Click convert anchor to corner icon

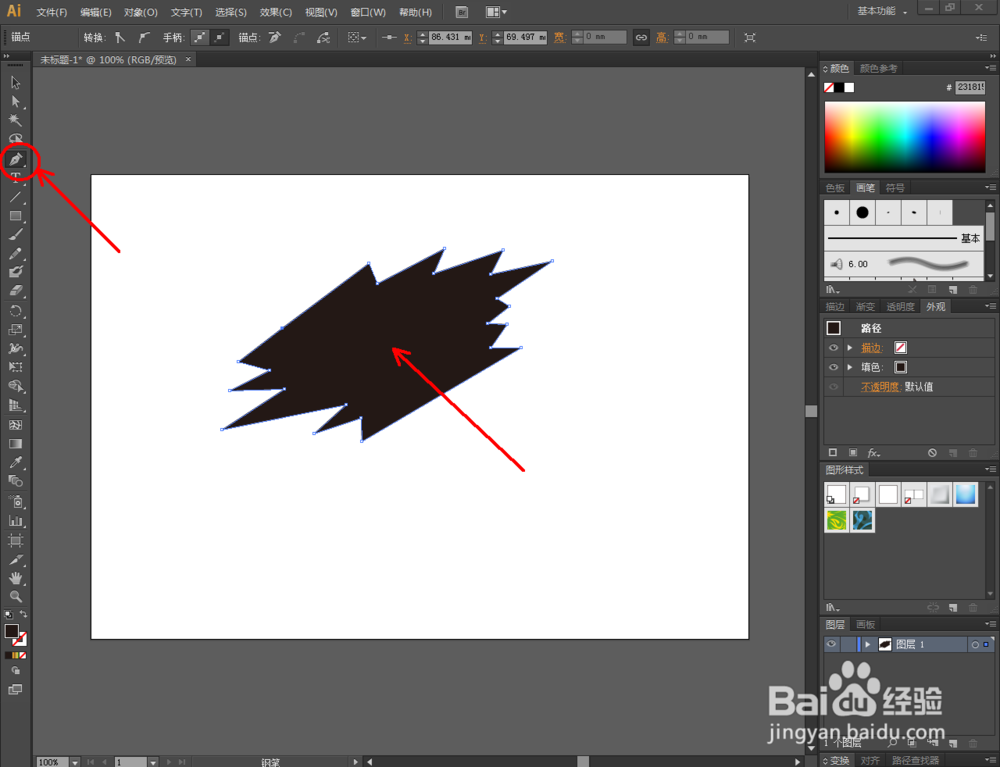tap(120, 38)
